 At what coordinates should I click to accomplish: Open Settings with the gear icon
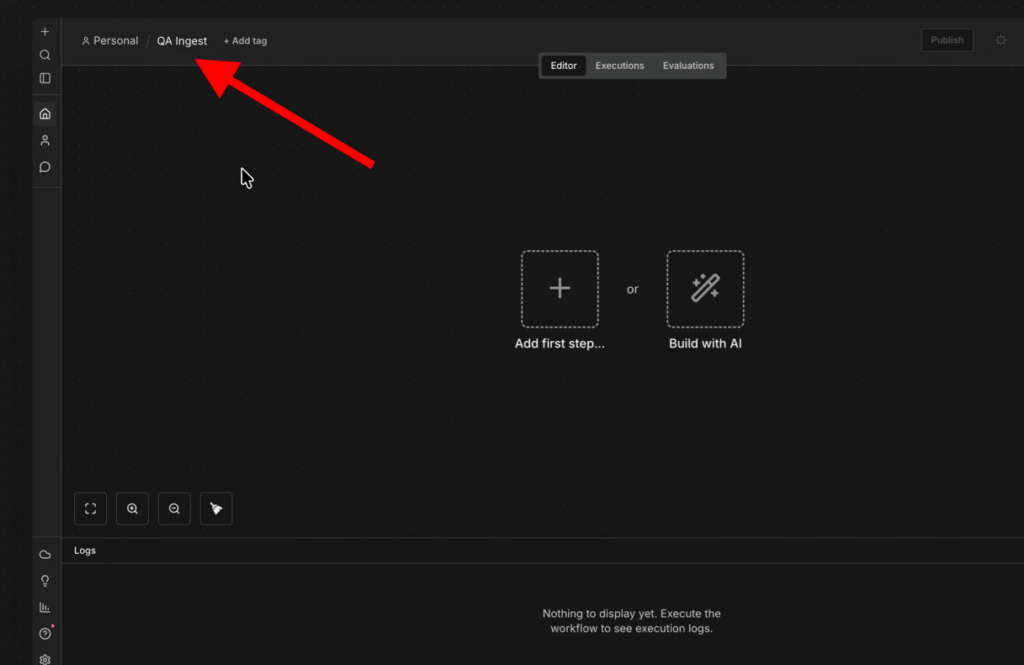(45, 659)
